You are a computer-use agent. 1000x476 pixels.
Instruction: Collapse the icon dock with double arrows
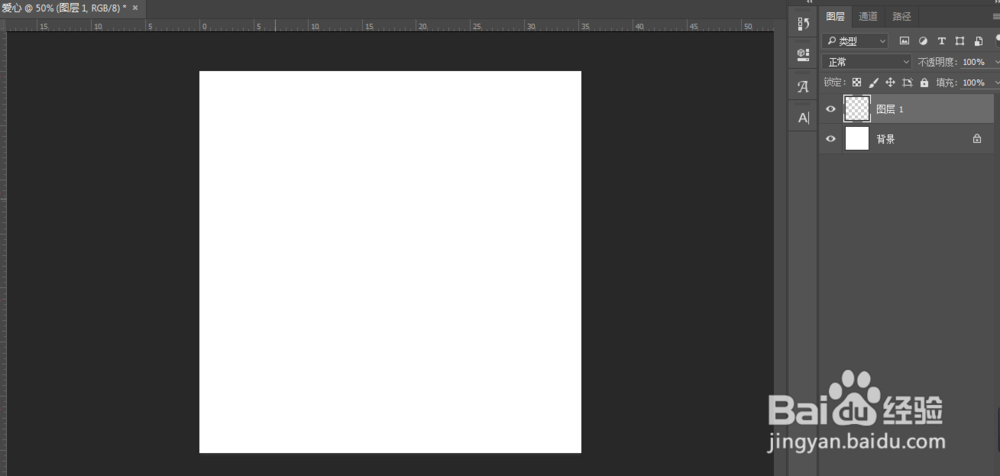coord(810,2)
